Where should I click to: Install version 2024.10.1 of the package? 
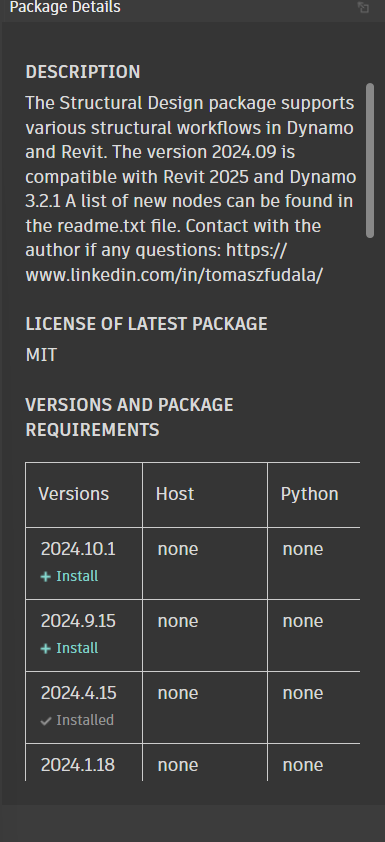click(x=69, y=576)
